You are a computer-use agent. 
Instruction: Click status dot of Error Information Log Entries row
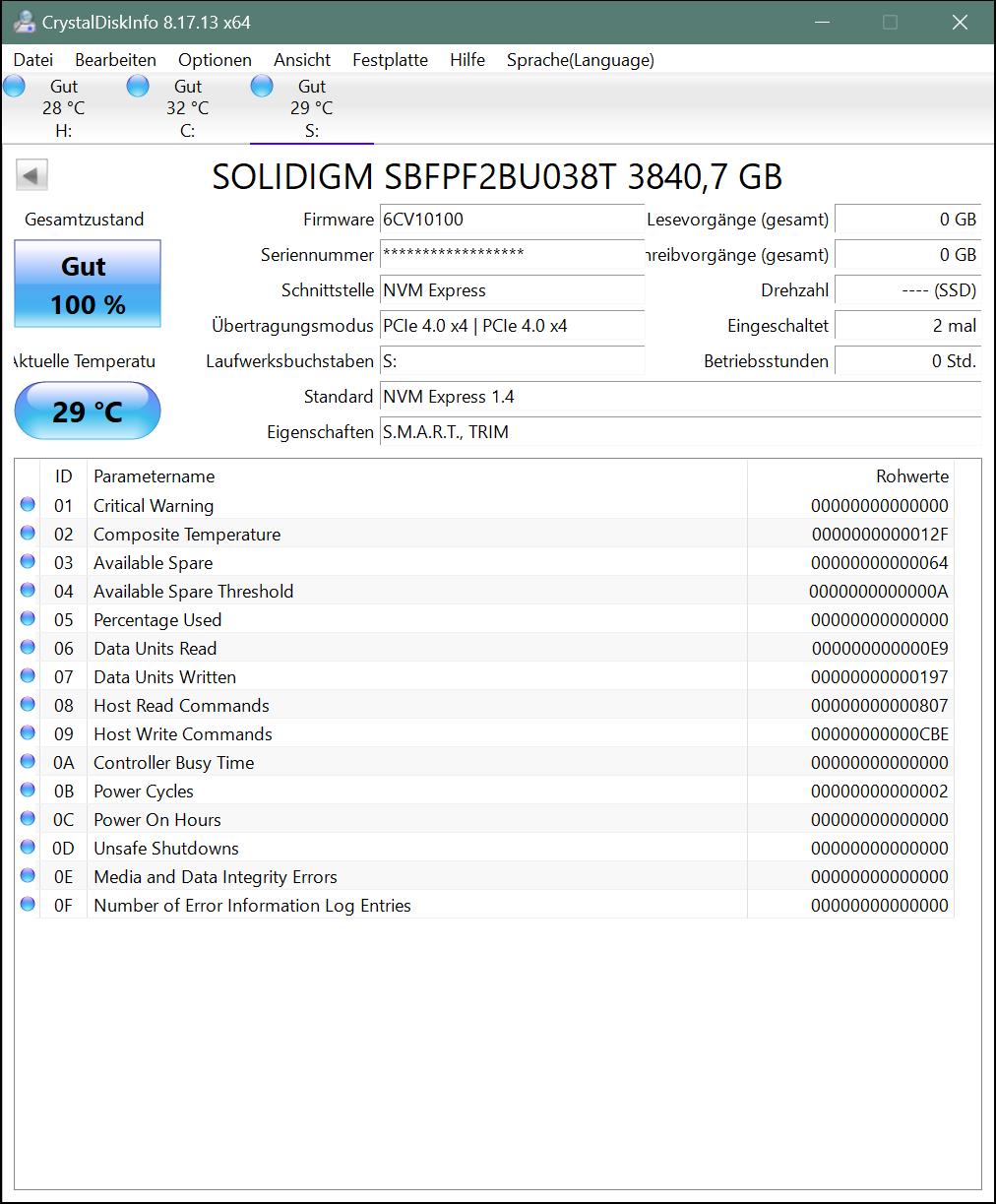click(28, 905)
